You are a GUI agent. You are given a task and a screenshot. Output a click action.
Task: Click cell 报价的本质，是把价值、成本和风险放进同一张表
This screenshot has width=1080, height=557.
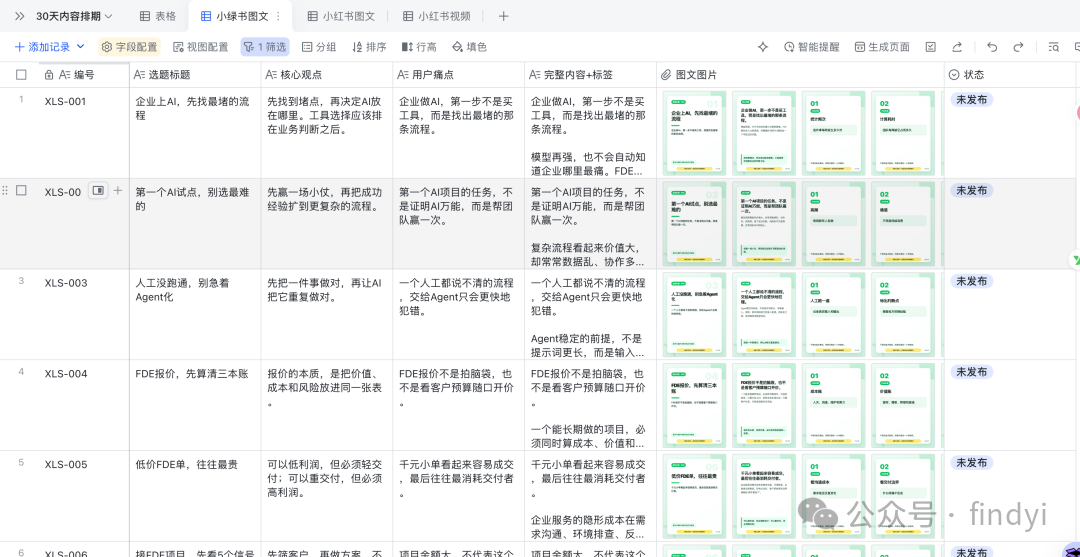pyautogui.click(x=327, y=405)
